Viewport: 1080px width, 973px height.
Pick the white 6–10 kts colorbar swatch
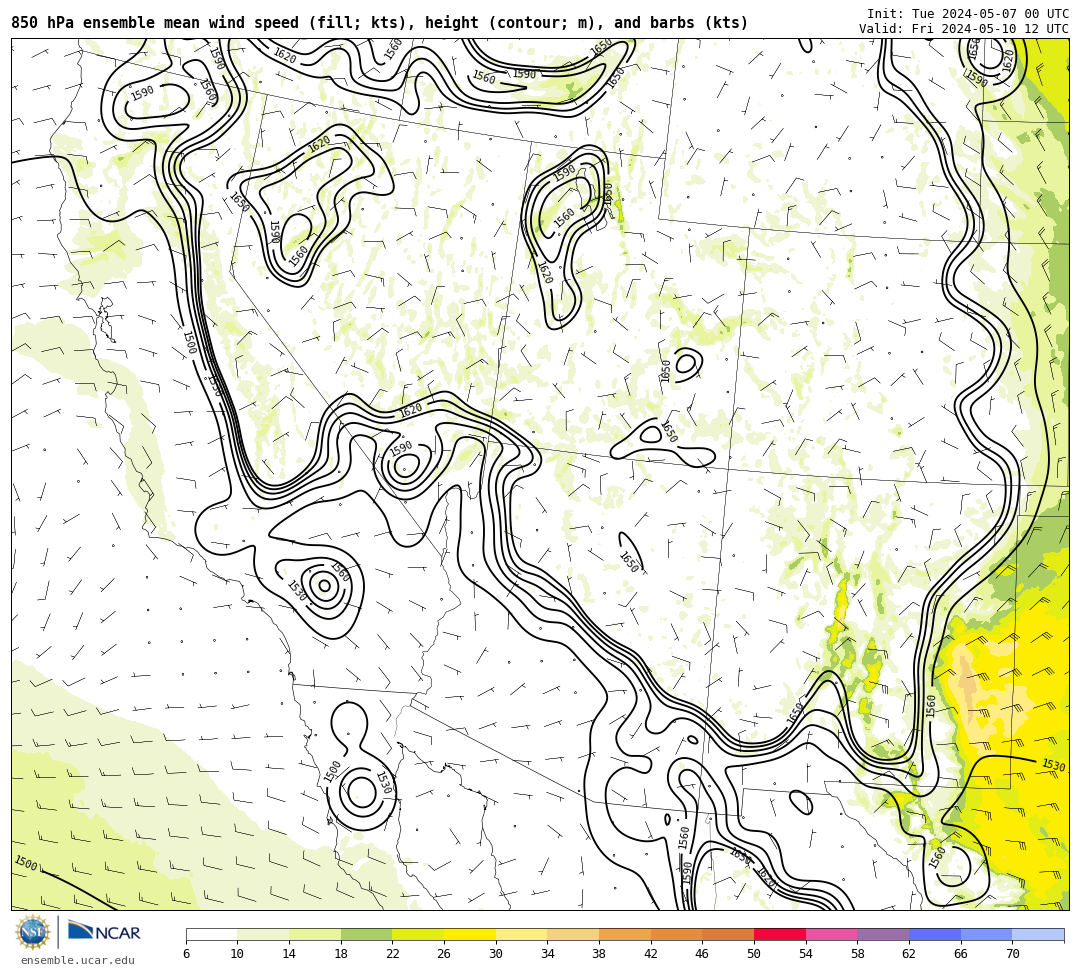[211, 934]
